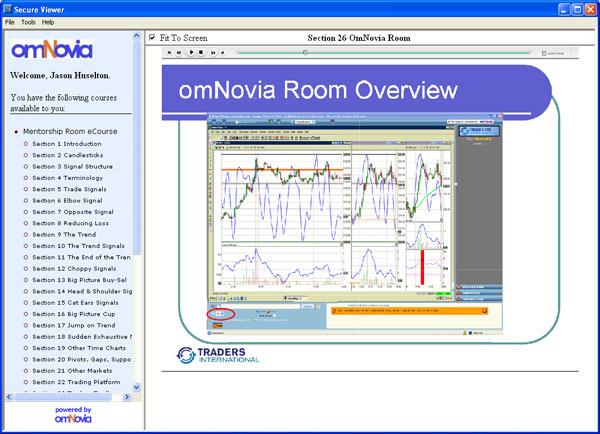This screenshot has width=600, height=434.
Task: Click the sidebar scroll right arrow
Action: point(127,397)
